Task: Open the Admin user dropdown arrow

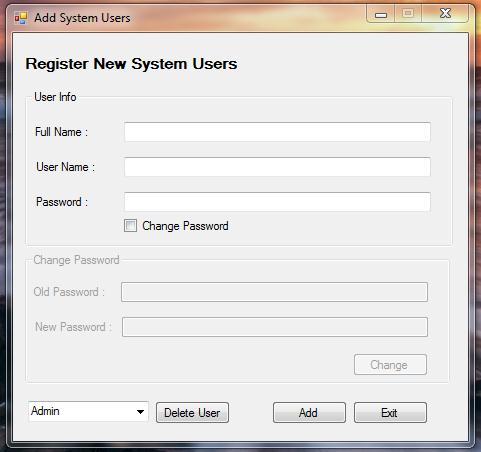Action: 140,412
